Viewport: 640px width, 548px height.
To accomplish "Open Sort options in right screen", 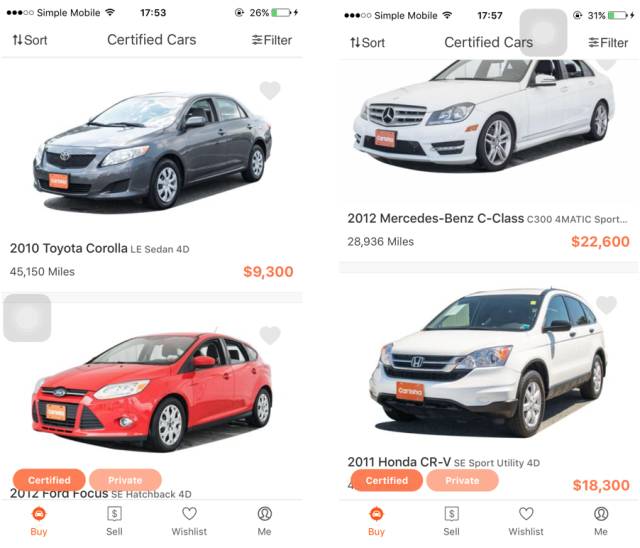I will coord(367,42).
